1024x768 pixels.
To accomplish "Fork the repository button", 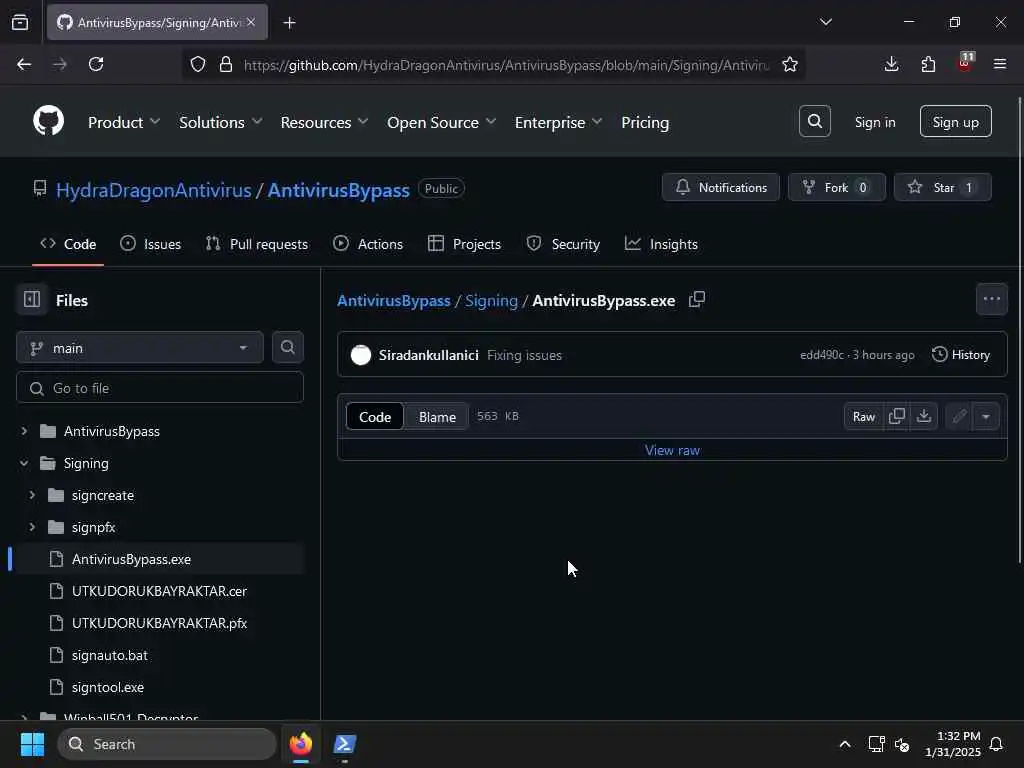I will (x=837, y=187).
